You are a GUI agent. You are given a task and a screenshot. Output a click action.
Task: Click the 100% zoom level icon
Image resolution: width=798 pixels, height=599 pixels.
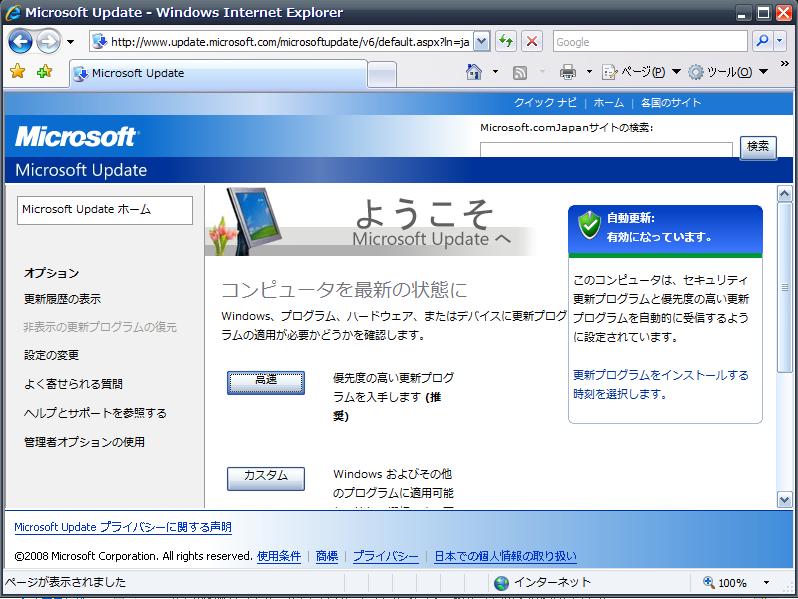708,582
